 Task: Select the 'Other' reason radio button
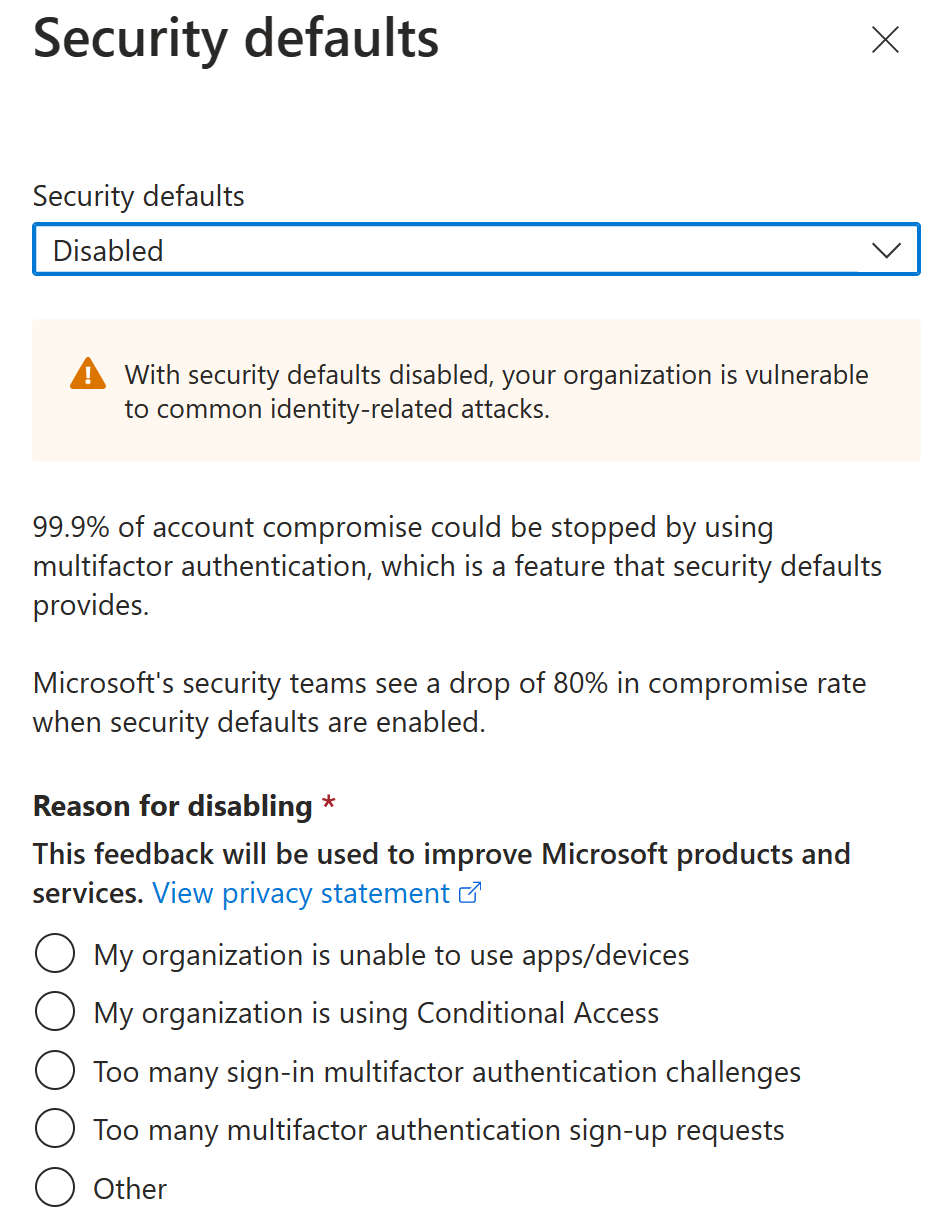[x=55, y=1188]
